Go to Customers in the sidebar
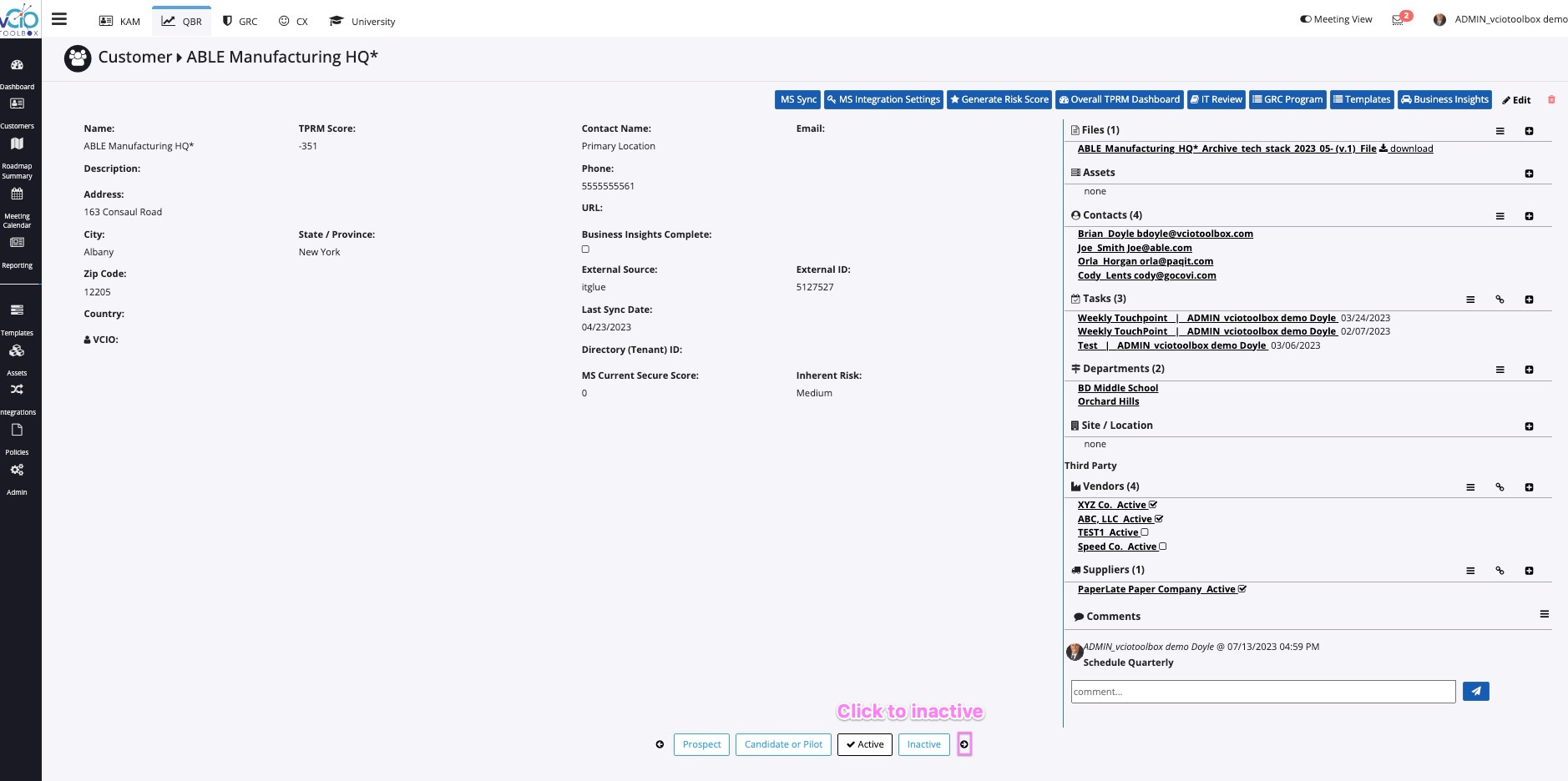 tap(17, 113)
